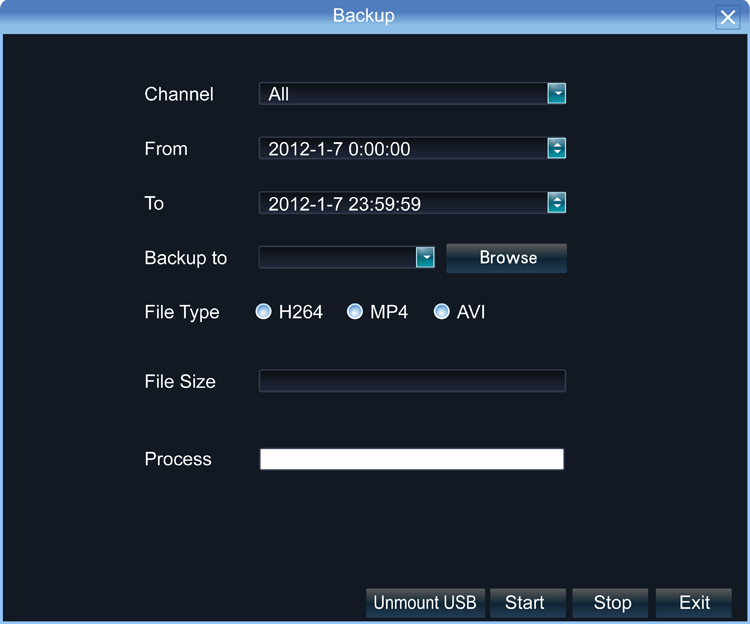Select the H264 file type radio button
Image resolution: width=750 pixels, height=624 pixels.
coord(264,311)
